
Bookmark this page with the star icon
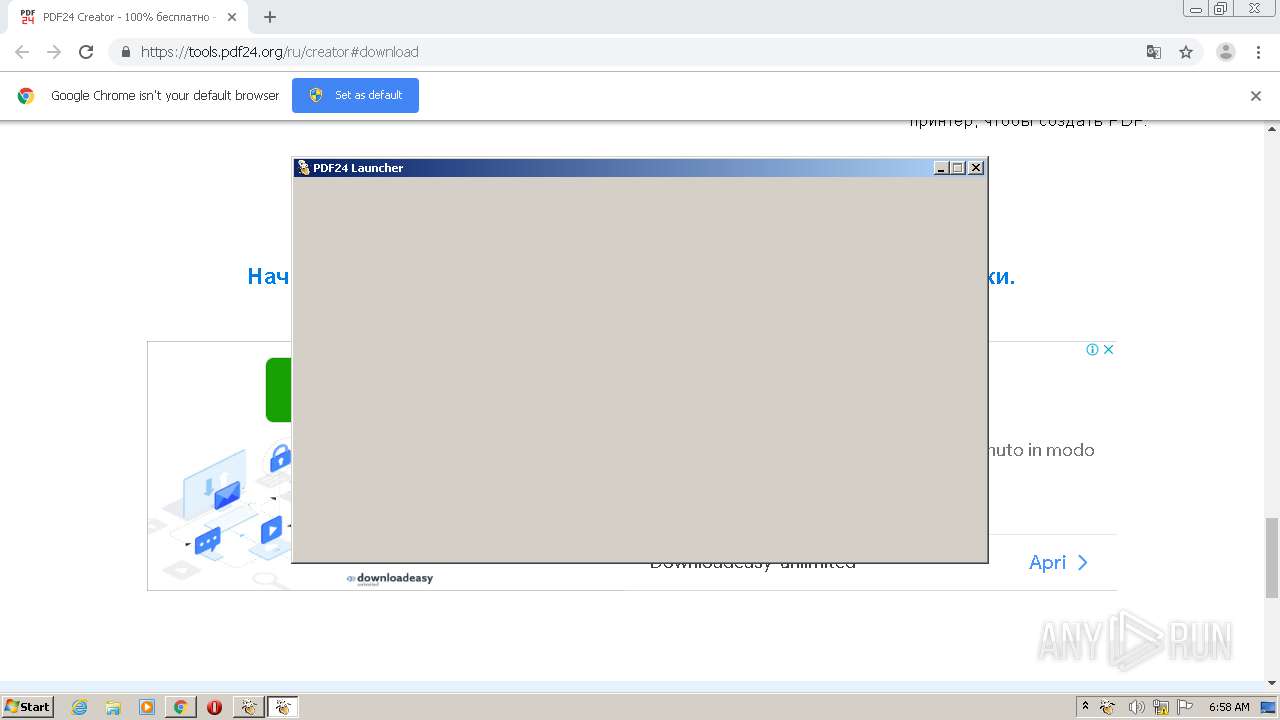click(1186, 52)
